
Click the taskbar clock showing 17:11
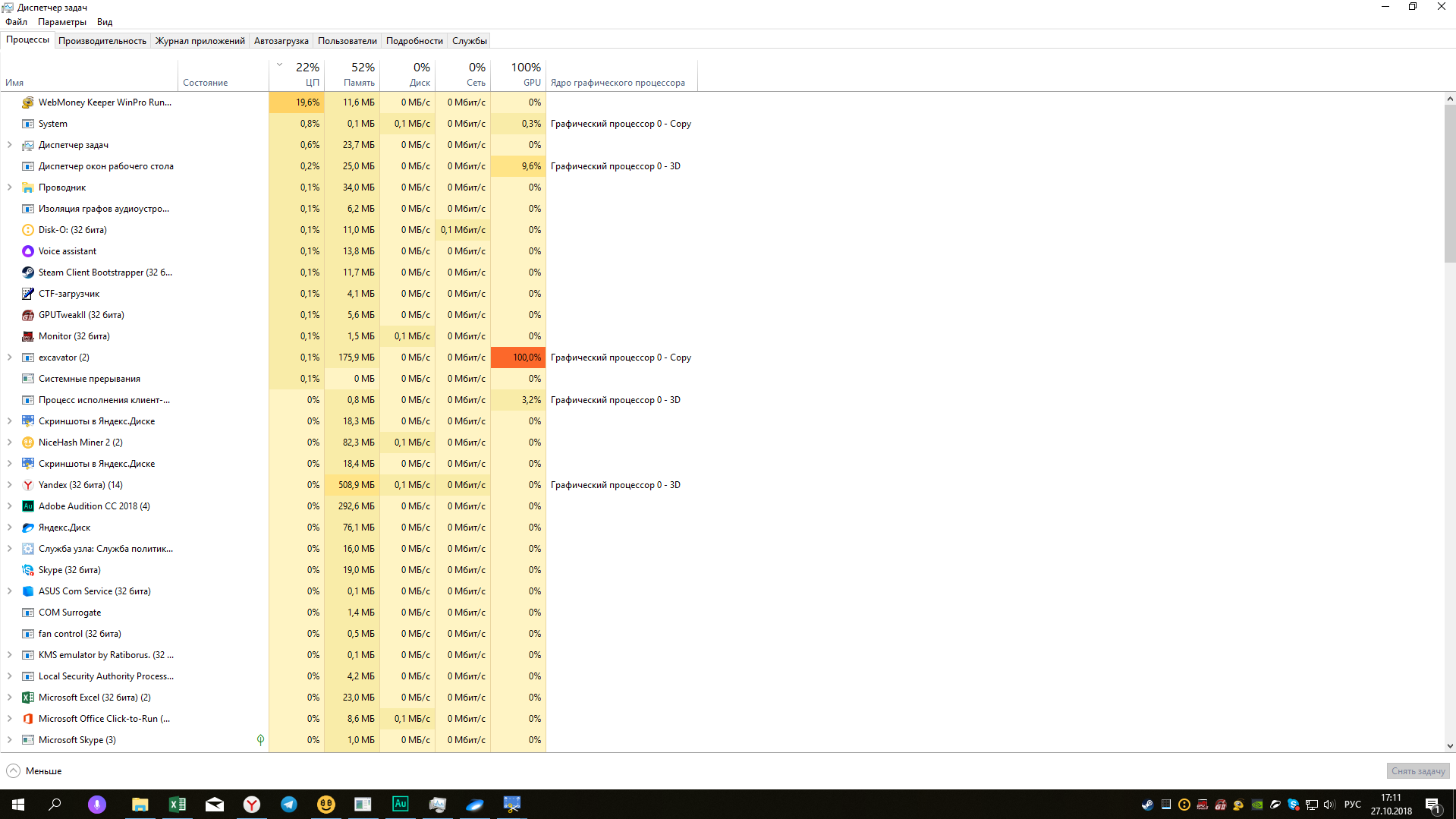coord(1392,805)
